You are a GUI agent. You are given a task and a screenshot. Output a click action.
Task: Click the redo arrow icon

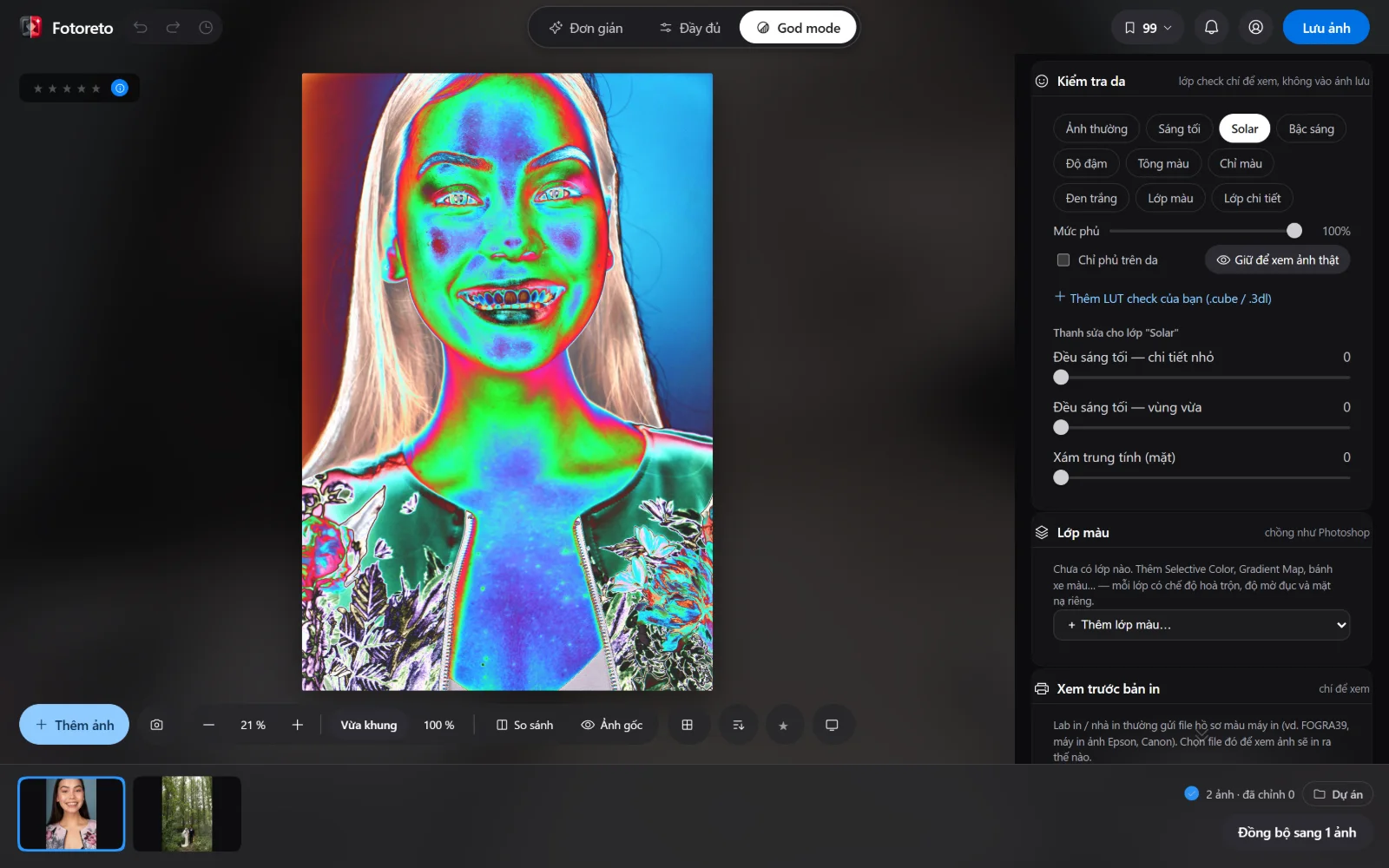coord(173,28)
